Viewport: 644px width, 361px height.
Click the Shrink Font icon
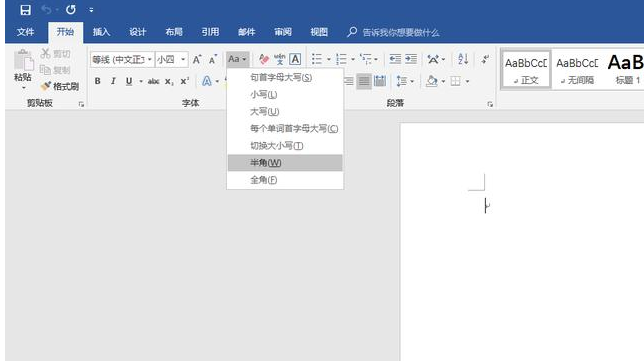213,60
